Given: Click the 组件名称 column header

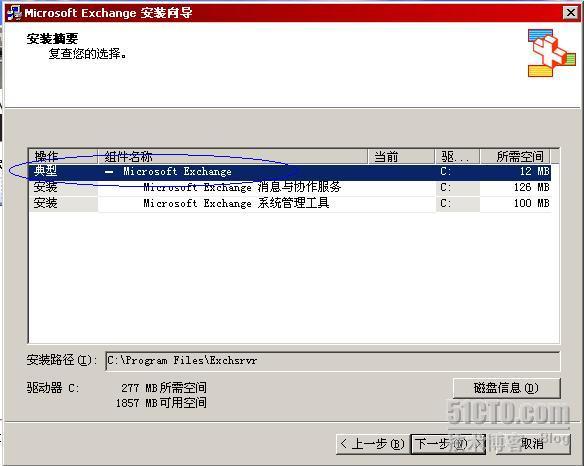Looking at the screenshot, I should (233, 156).
